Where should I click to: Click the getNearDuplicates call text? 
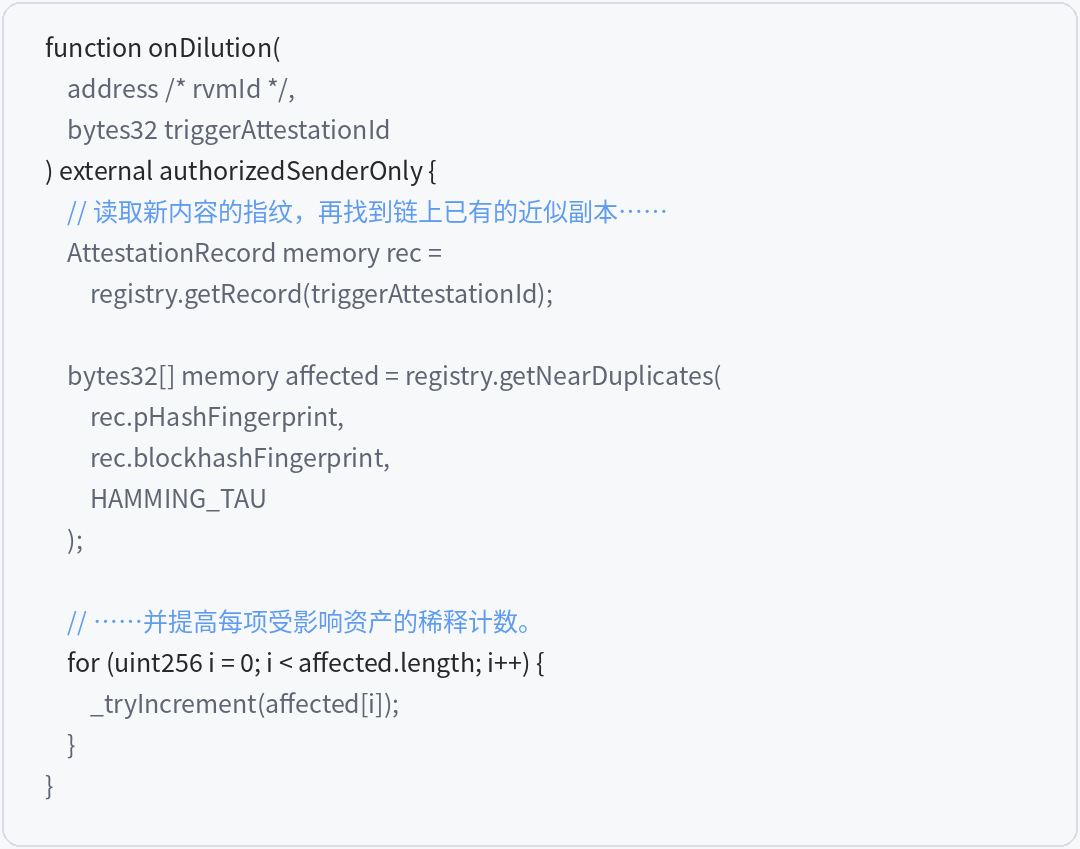coord(563,376)
